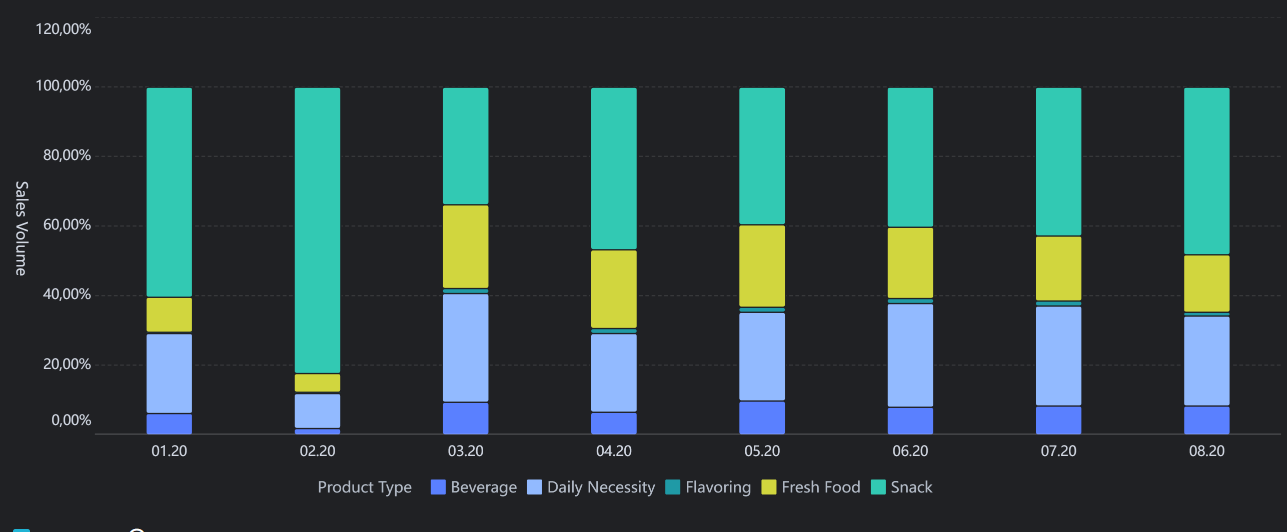The width and height of the screenshot is (1287, 532).
Task: Click the Beverage segment of the 05.20 bar
Action: tap(762, 418)
